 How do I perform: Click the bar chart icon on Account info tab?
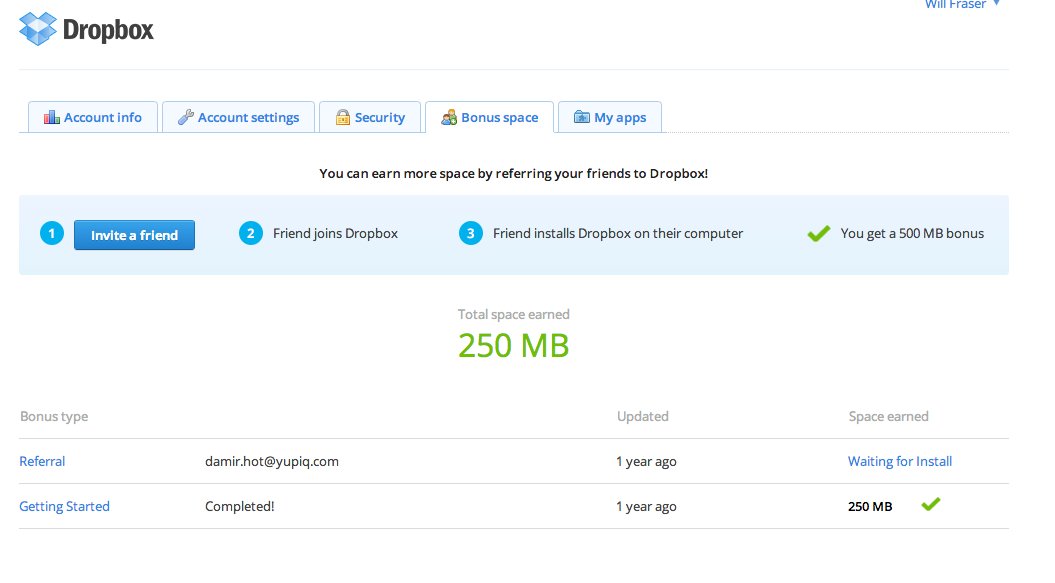pyautogui.click(x=52, y=118)
